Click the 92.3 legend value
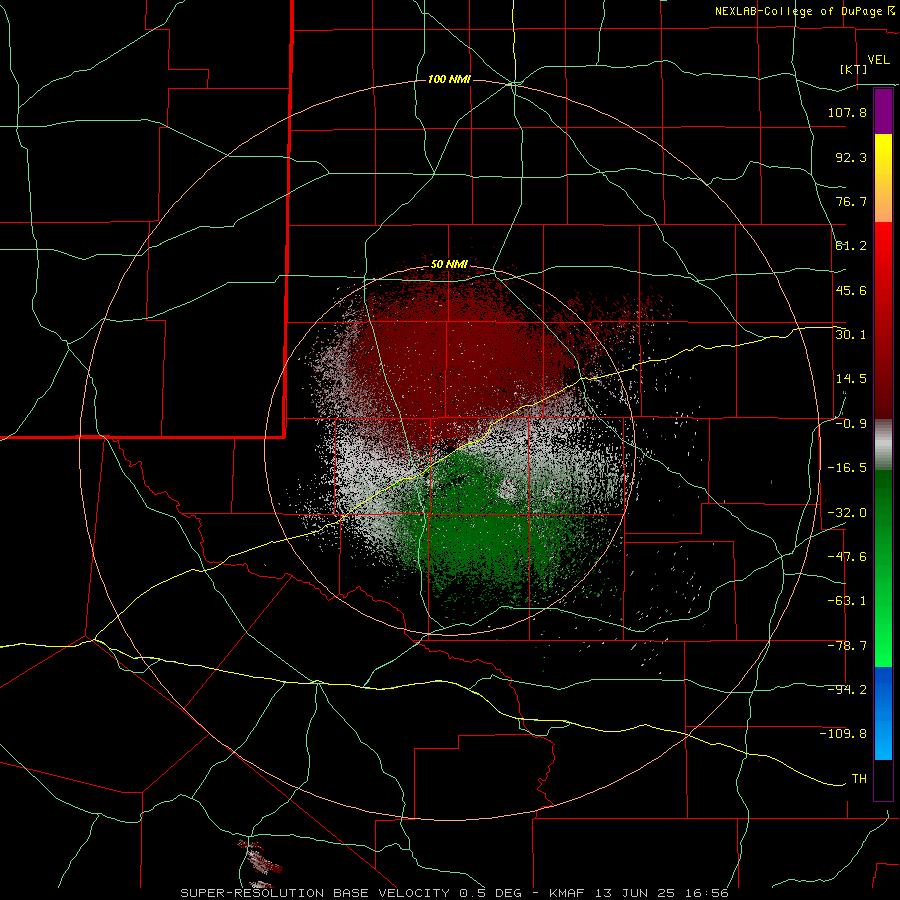 tap(851, 157)
